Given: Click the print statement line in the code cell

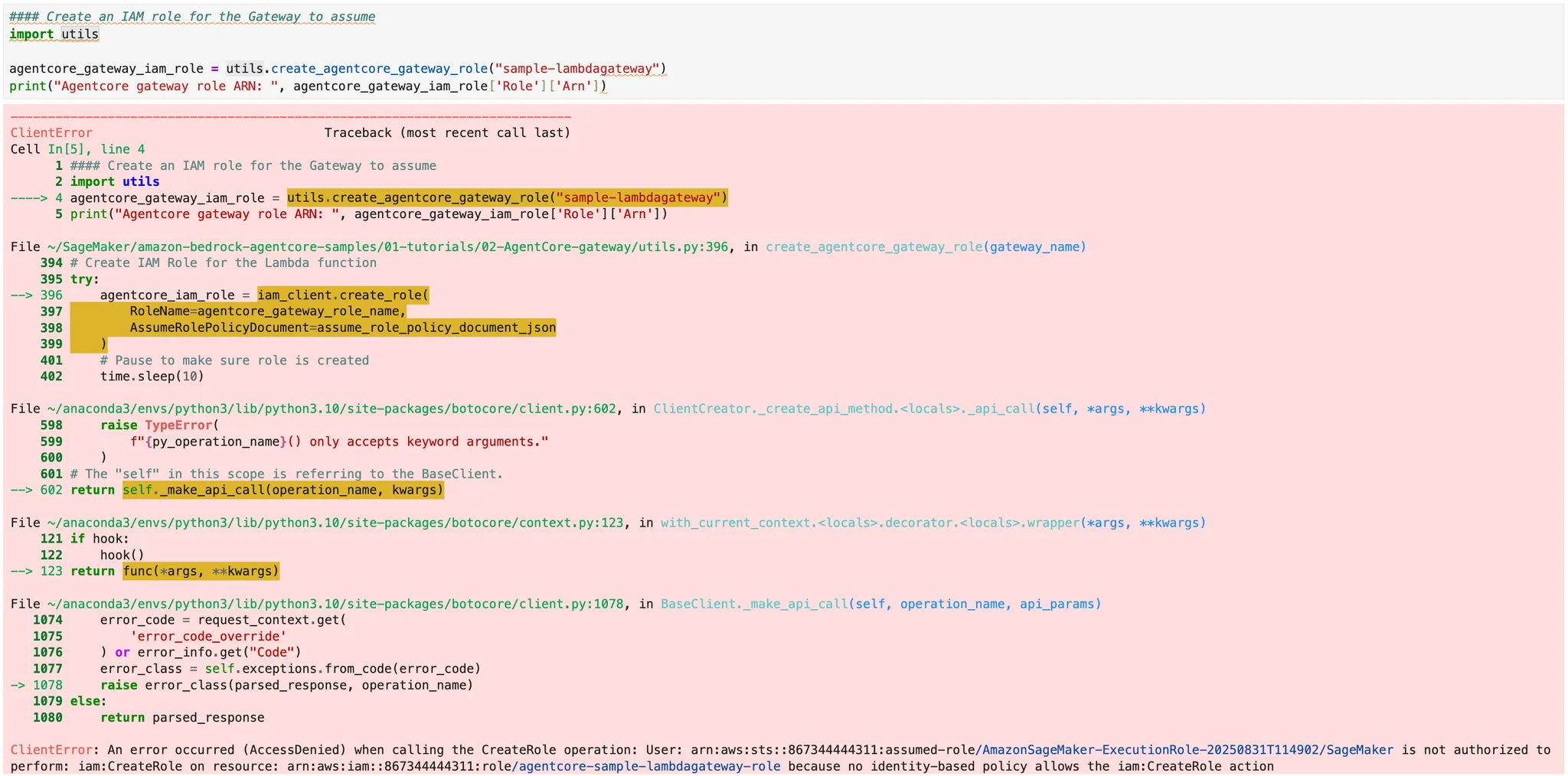Looking at the screenshot, I should pos(308,86).
